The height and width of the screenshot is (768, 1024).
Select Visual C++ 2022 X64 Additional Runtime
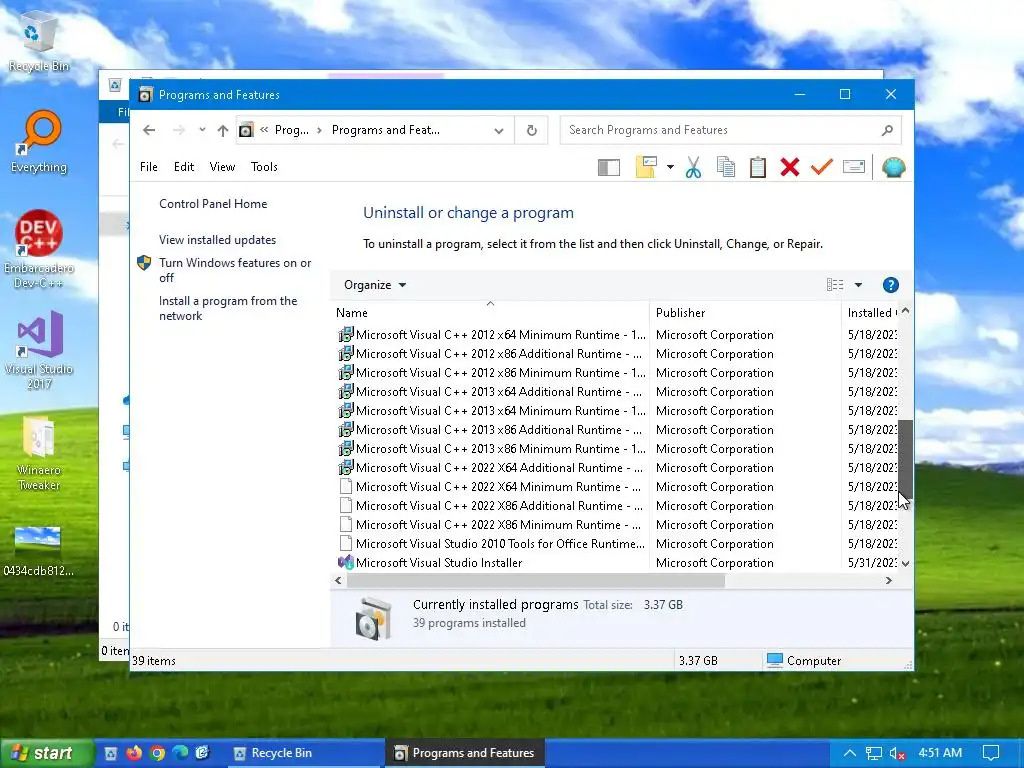click(614, 468)
